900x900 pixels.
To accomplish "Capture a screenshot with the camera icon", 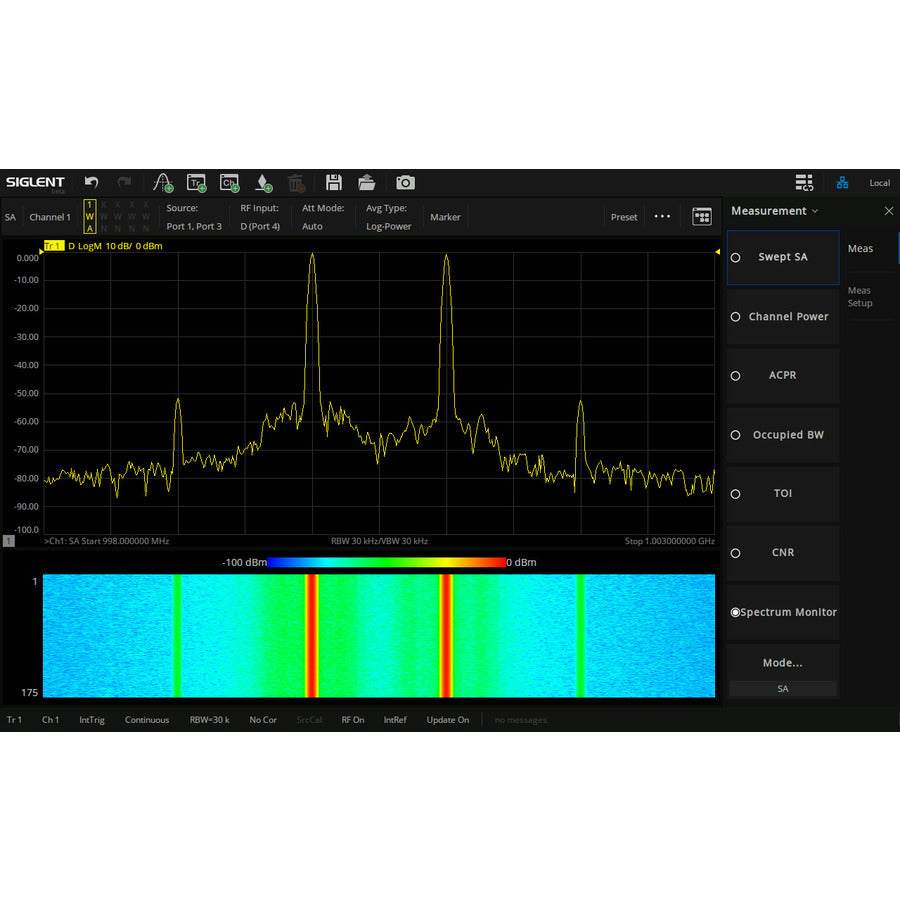I will 405,183.
